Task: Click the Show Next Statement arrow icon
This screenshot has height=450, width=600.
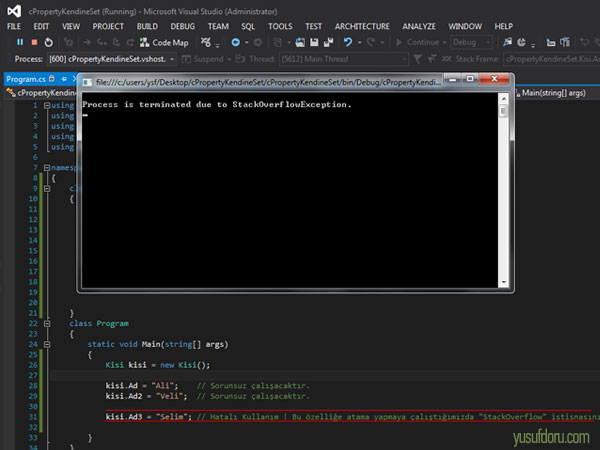Action: (x=87, y=42)
